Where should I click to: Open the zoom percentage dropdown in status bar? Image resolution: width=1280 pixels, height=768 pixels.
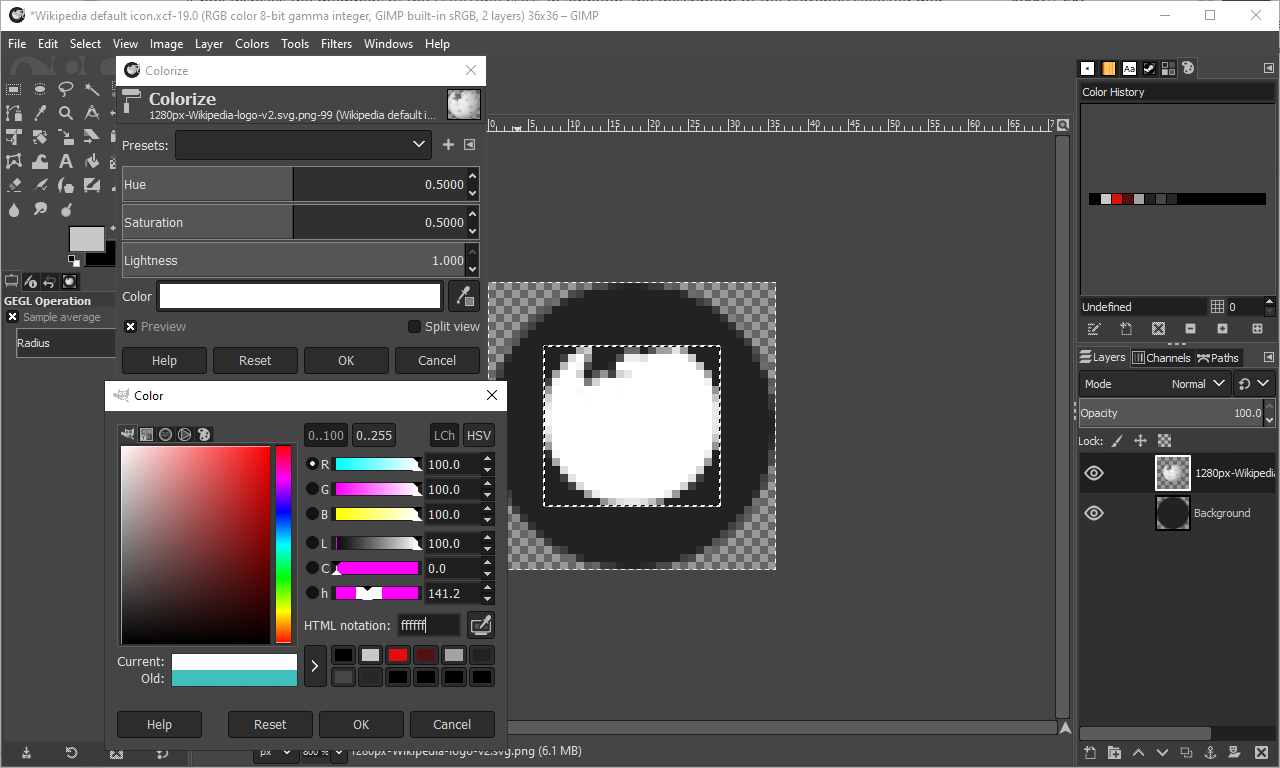tap(341, 751)
